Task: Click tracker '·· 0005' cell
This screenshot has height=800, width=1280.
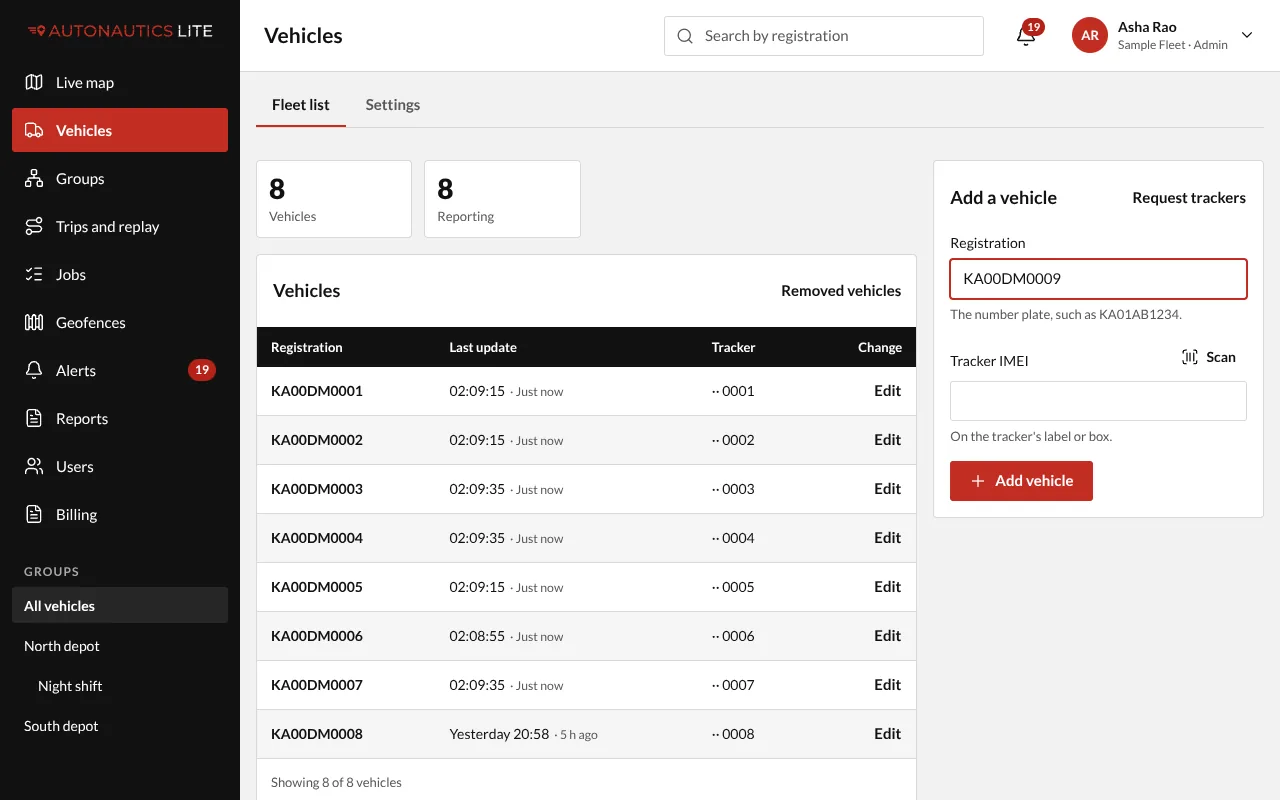Action: tap(733, 587)
